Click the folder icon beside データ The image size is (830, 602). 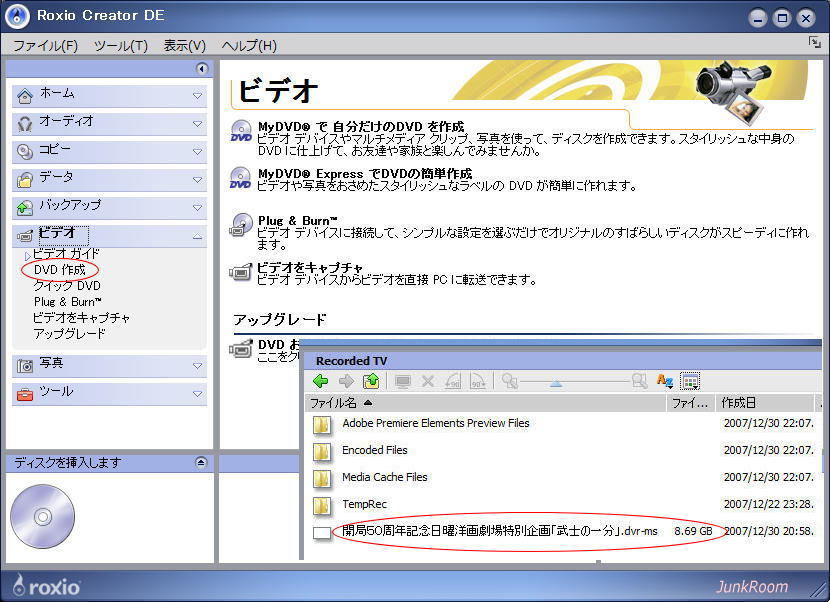point(25,180)
